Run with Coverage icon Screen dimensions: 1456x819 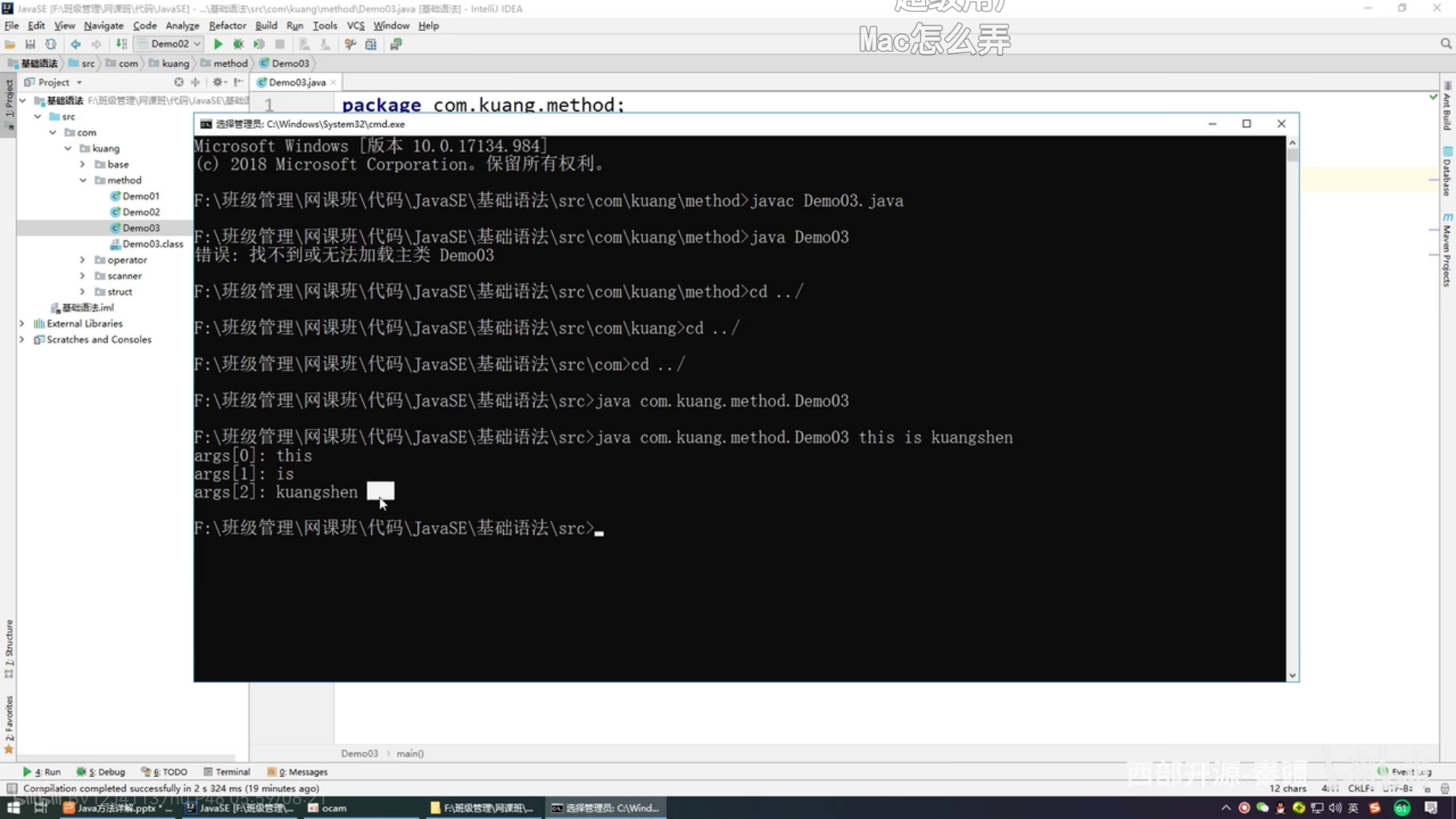pos(258,44)
